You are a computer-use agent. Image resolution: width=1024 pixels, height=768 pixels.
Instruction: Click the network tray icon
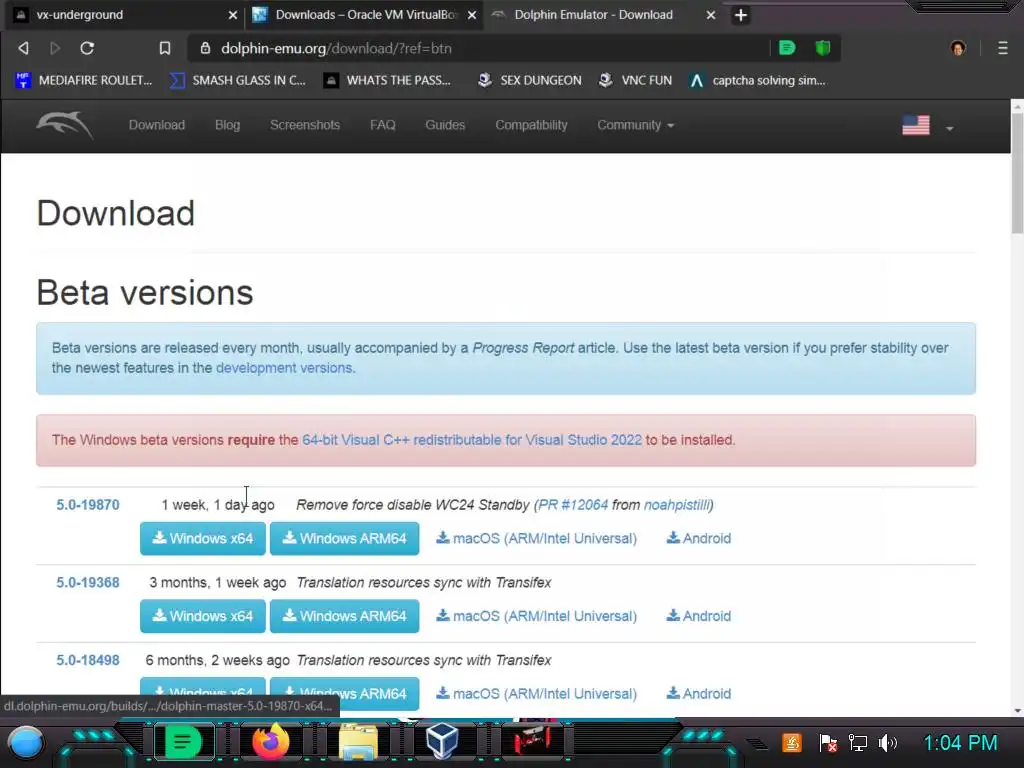point(857,743)
